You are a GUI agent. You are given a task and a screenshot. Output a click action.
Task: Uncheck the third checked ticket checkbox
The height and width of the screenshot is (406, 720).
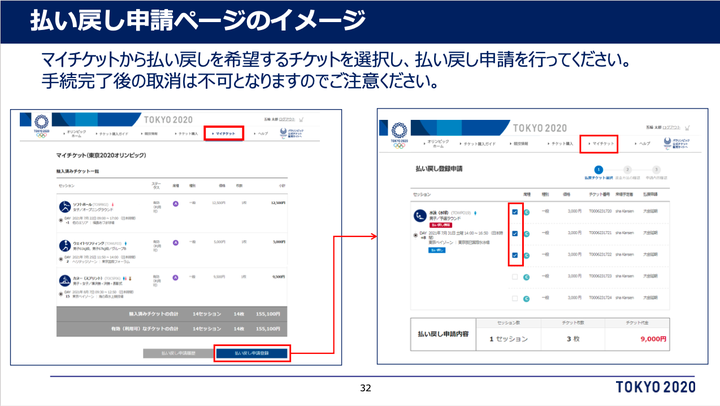[x=515, y=256]
